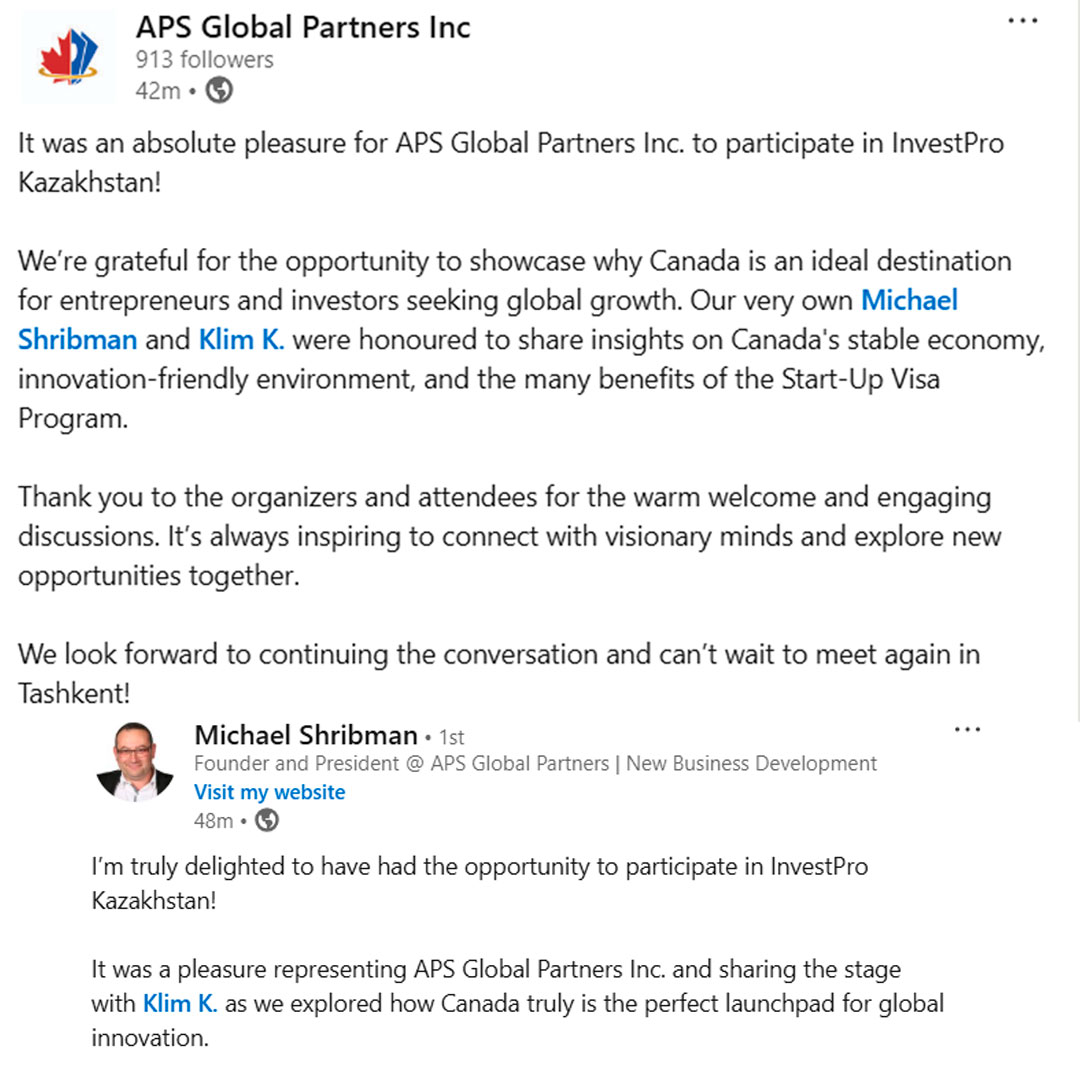Click the Founder and President headline text

coord(535,764)
